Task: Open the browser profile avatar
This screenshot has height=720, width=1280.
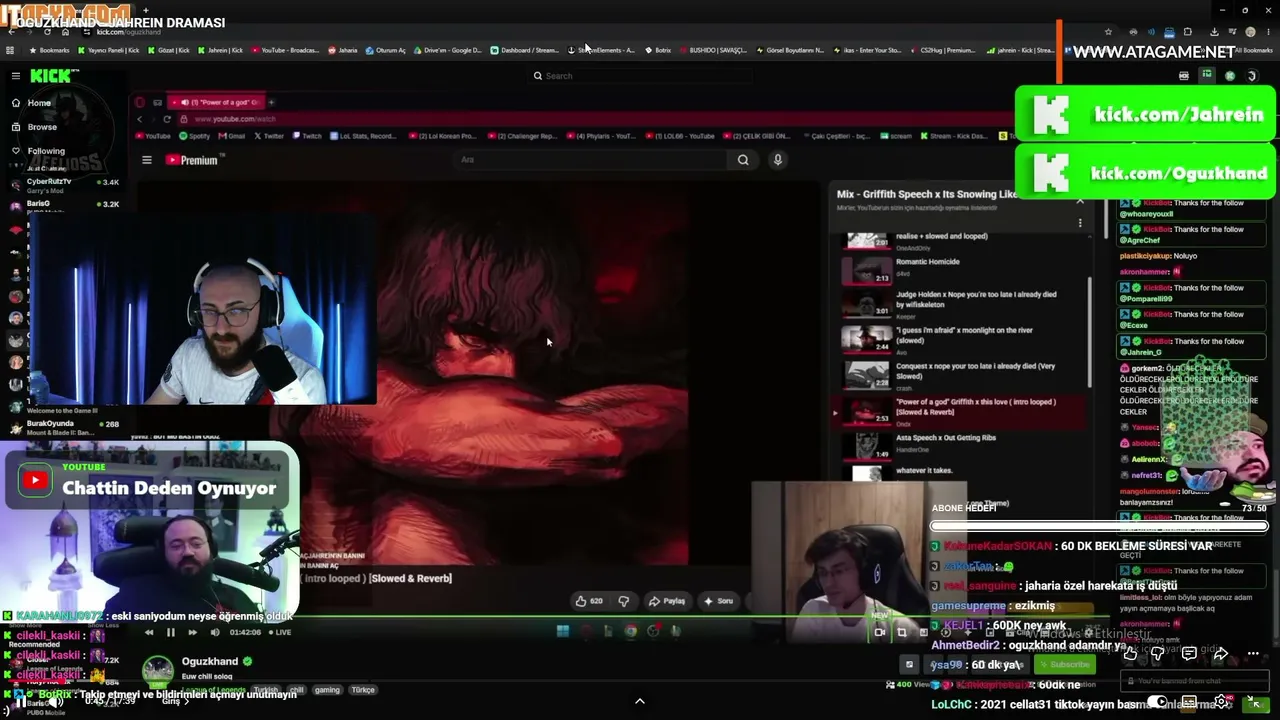Action: point(1250,32)
